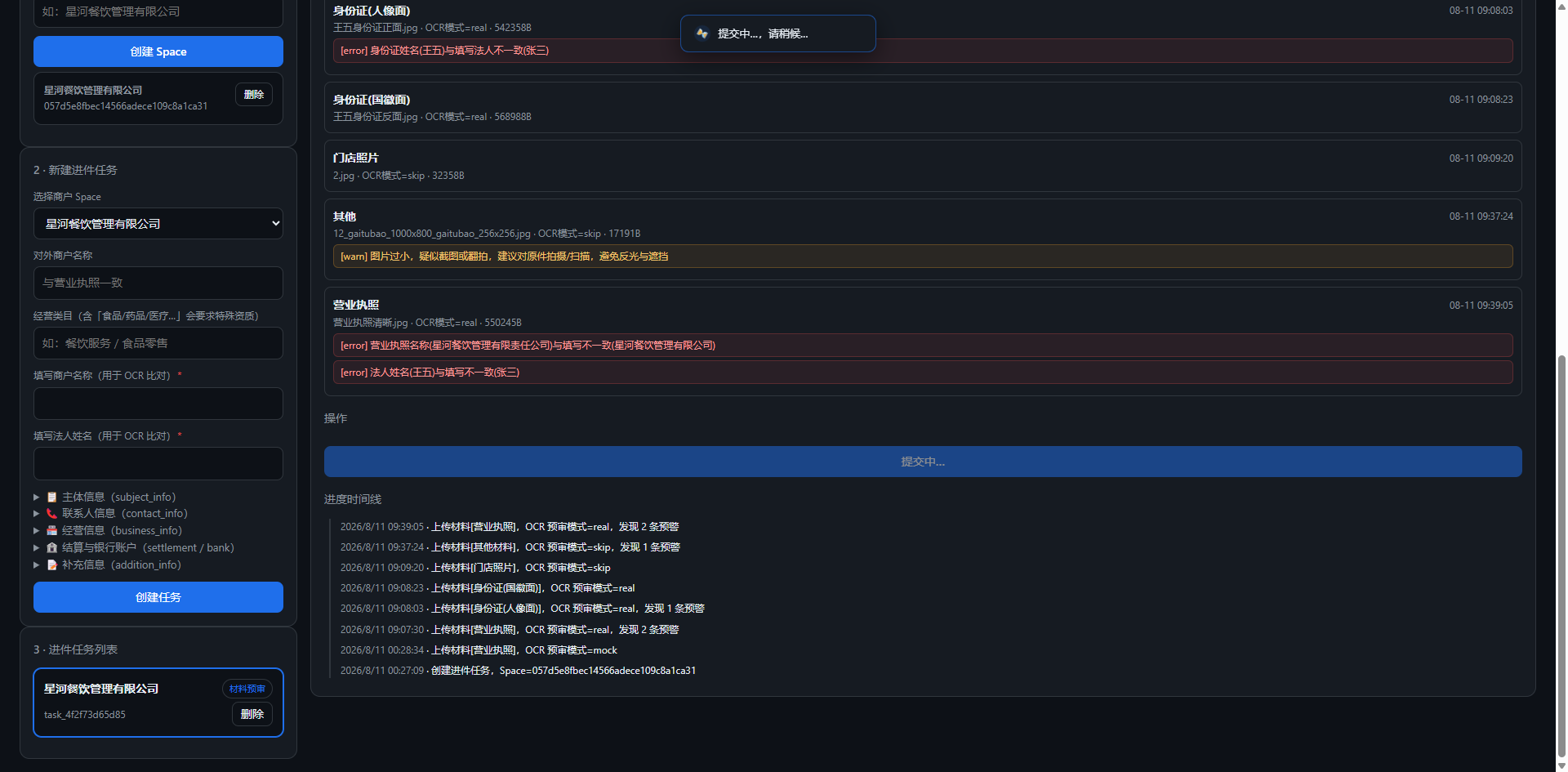Image resolution: width=1568 pixels, height=772 pixels.
Task: Click the 00:28:34 OCR mock timeline entry
Action: coord(479,650)
